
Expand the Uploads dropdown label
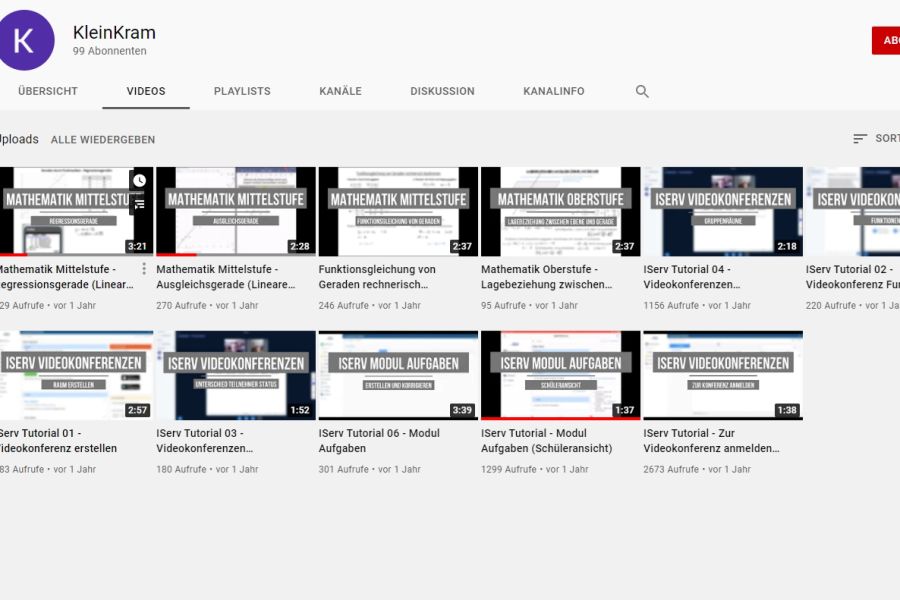19,140
